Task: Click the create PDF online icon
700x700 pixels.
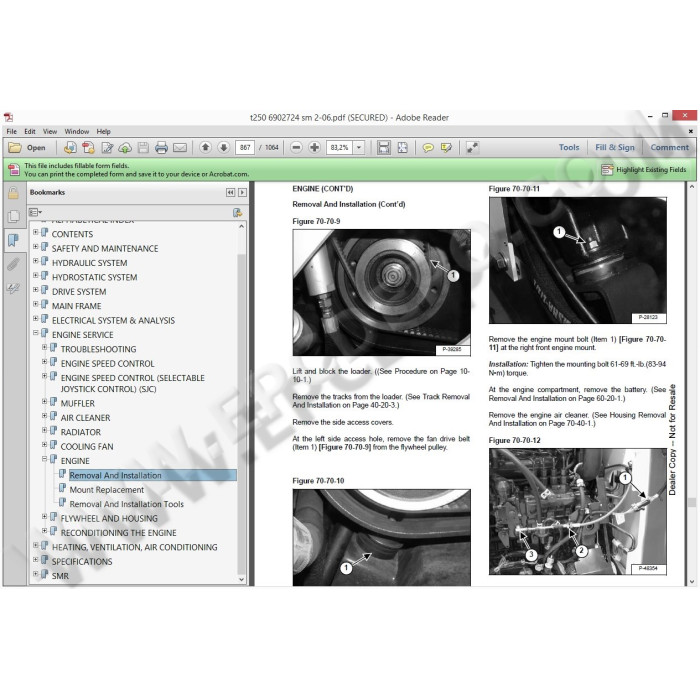Action: pyautogui.click(x=70, y=147)
